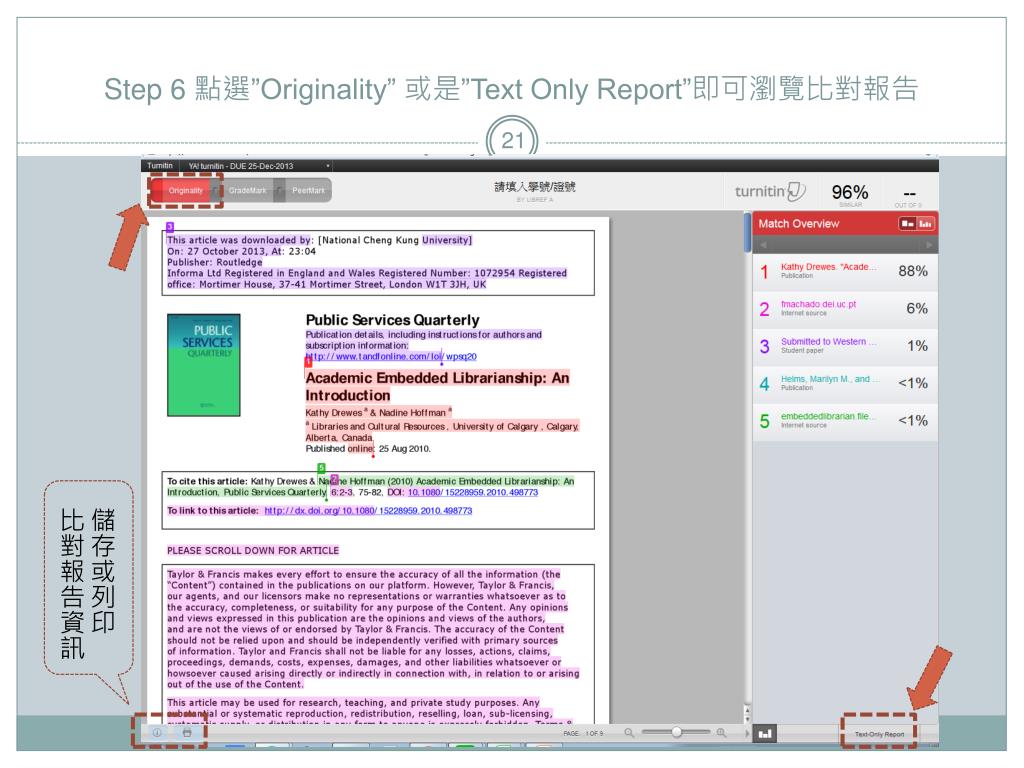Image resolution: width=1024 pixels, height=768 pixels.
Task: Select the all-sources bar chart view toggle
Action: pyautogui.click(x=925, y=223)
